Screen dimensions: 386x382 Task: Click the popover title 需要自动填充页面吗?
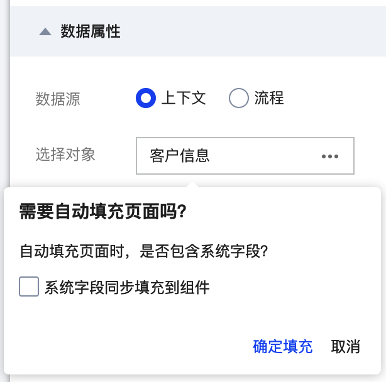[103, 211]
